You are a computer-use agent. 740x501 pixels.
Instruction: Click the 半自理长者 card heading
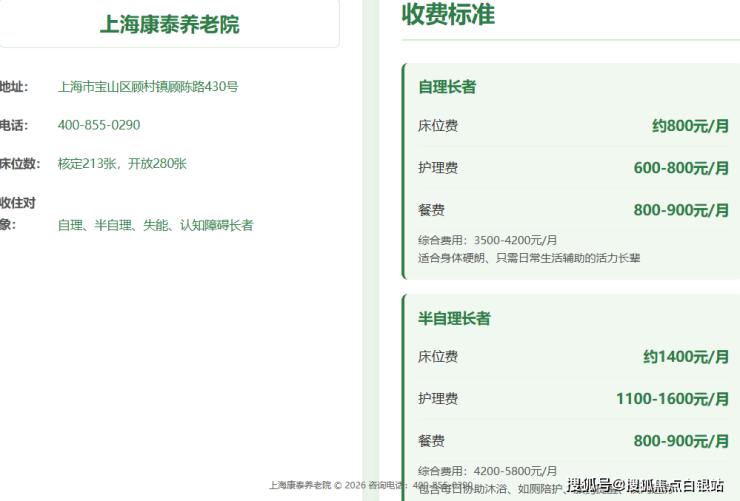(x=454, y=318)
